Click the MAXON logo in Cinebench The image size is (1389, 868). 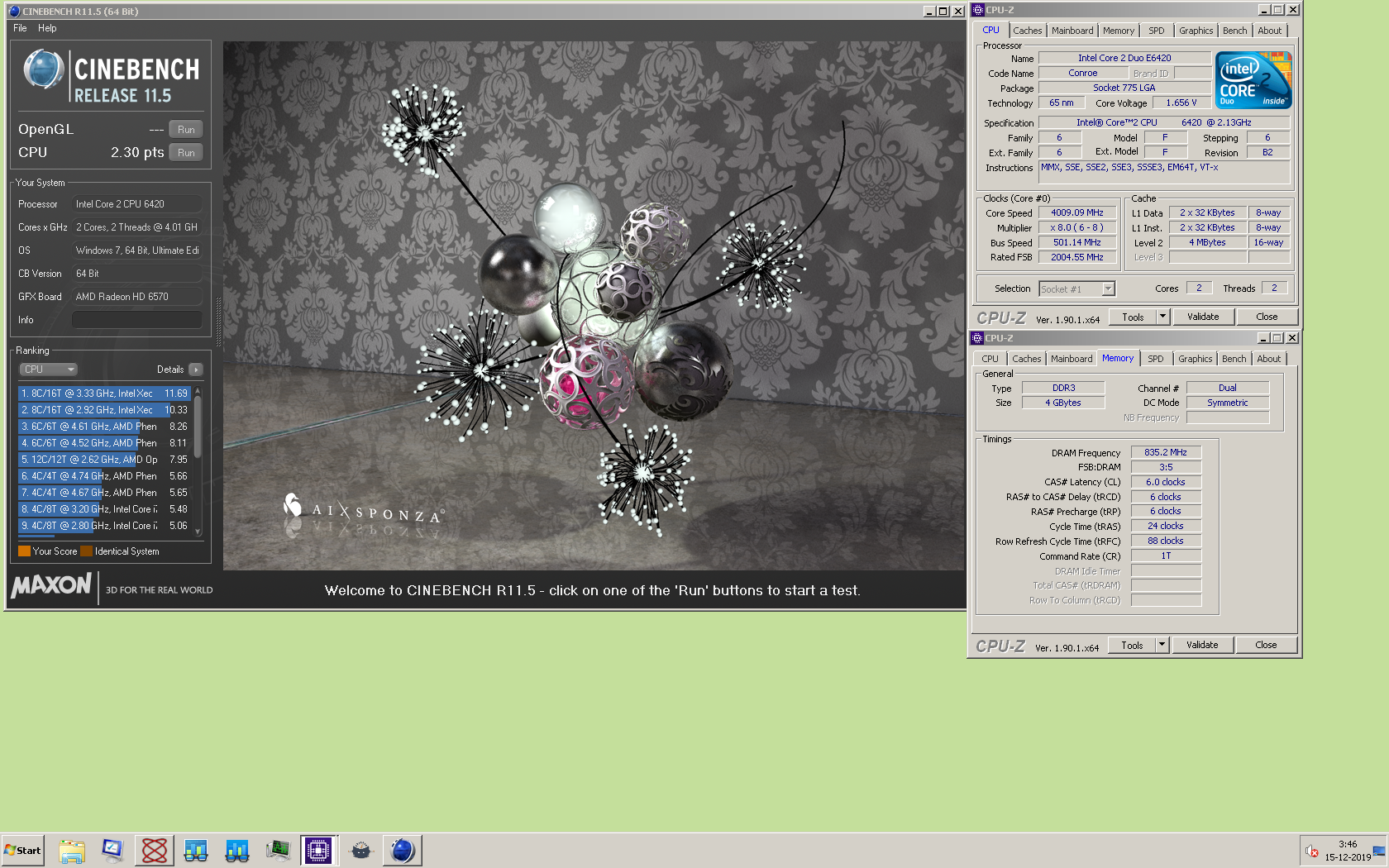pyautogui.click(x=51, y=586)
